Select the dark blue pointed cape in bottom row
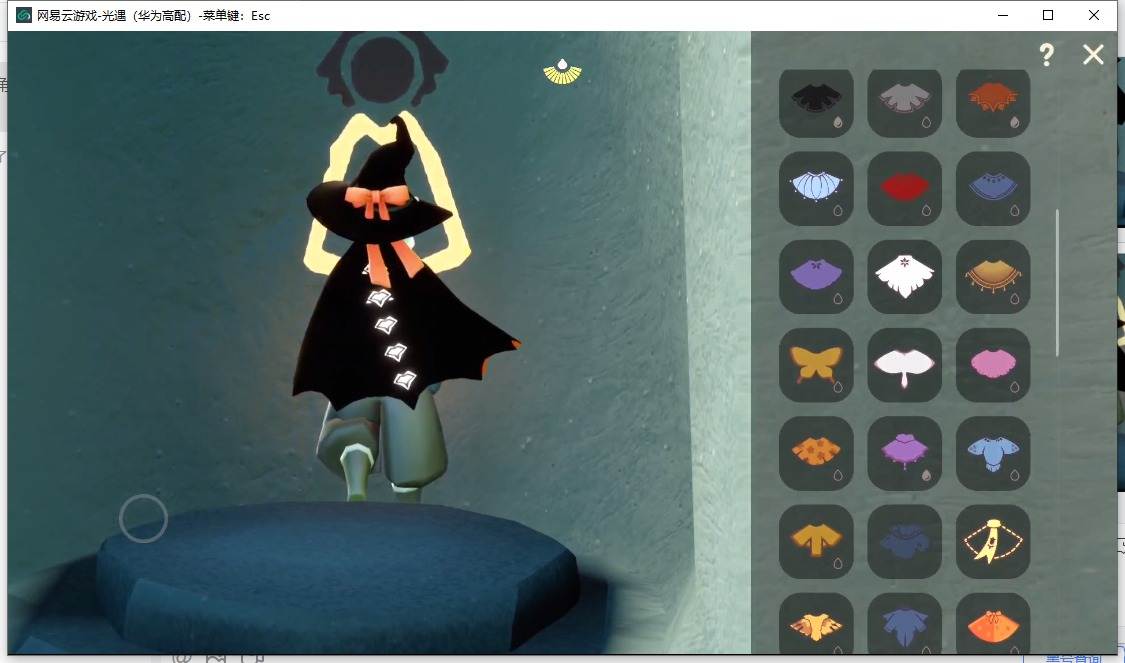The height and width of the screenshot is (663, 1125). pyautogui.click(x=904, y=624)
